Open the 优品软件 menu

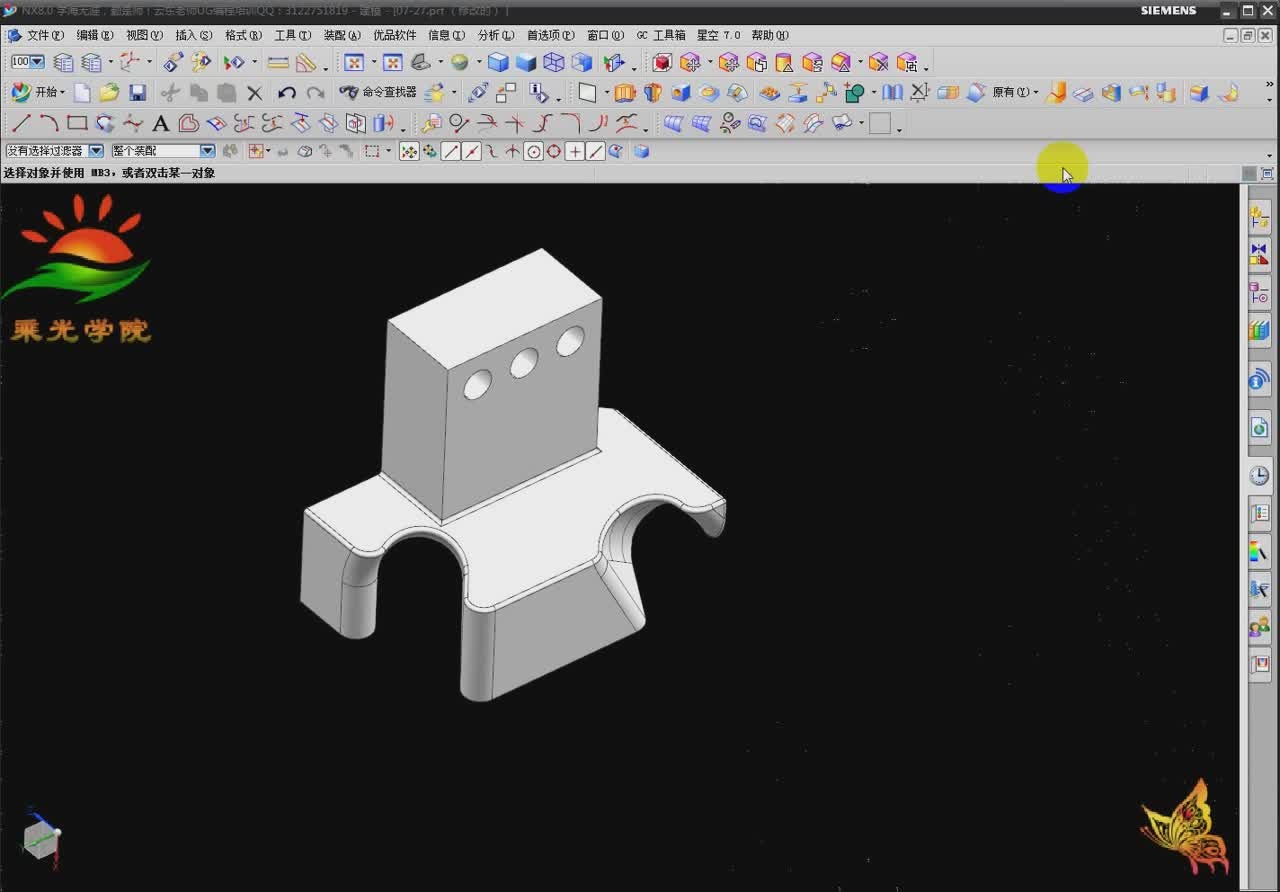click(x=394, y=35)
